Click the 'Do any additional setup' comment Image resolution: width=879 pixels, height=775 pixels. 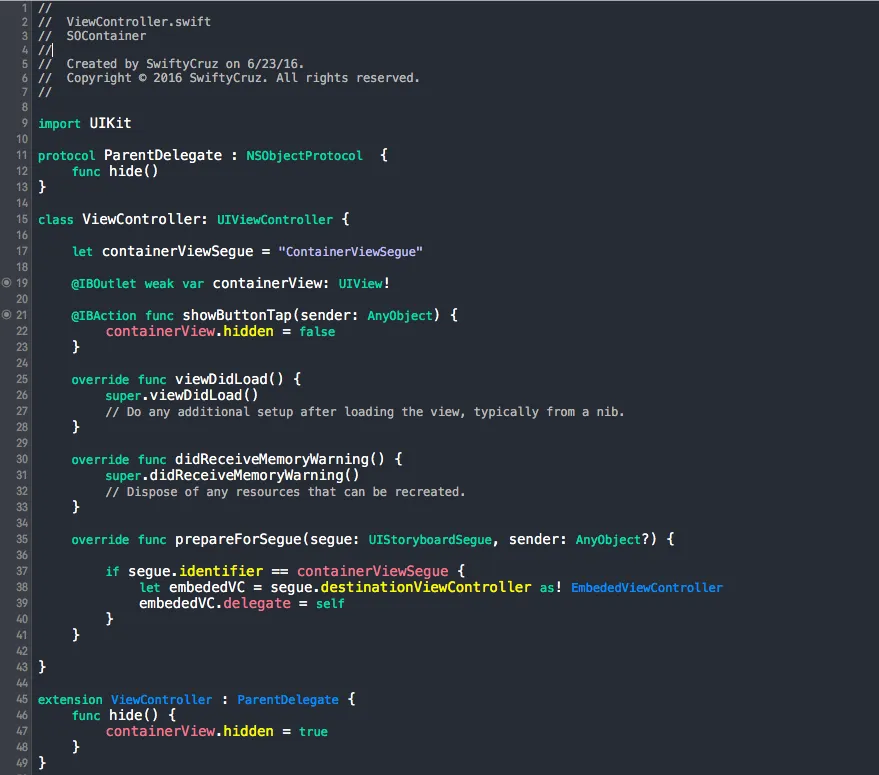coord(365,412)
